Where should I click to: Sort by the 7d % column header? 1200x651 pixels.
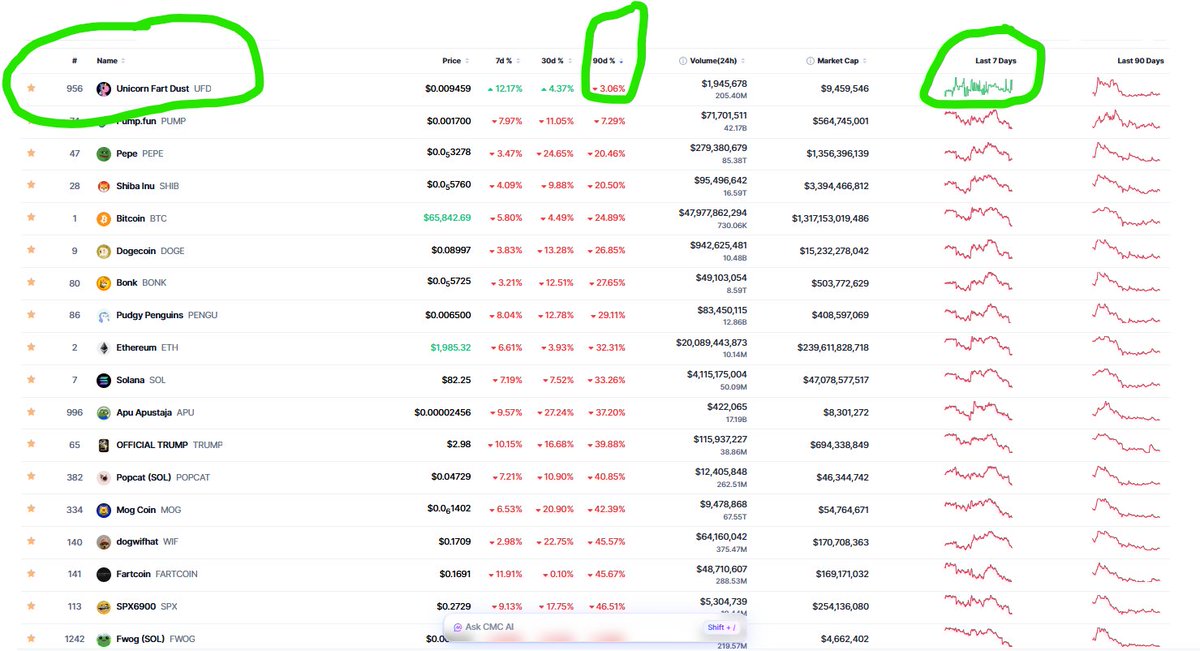[505, 61]
